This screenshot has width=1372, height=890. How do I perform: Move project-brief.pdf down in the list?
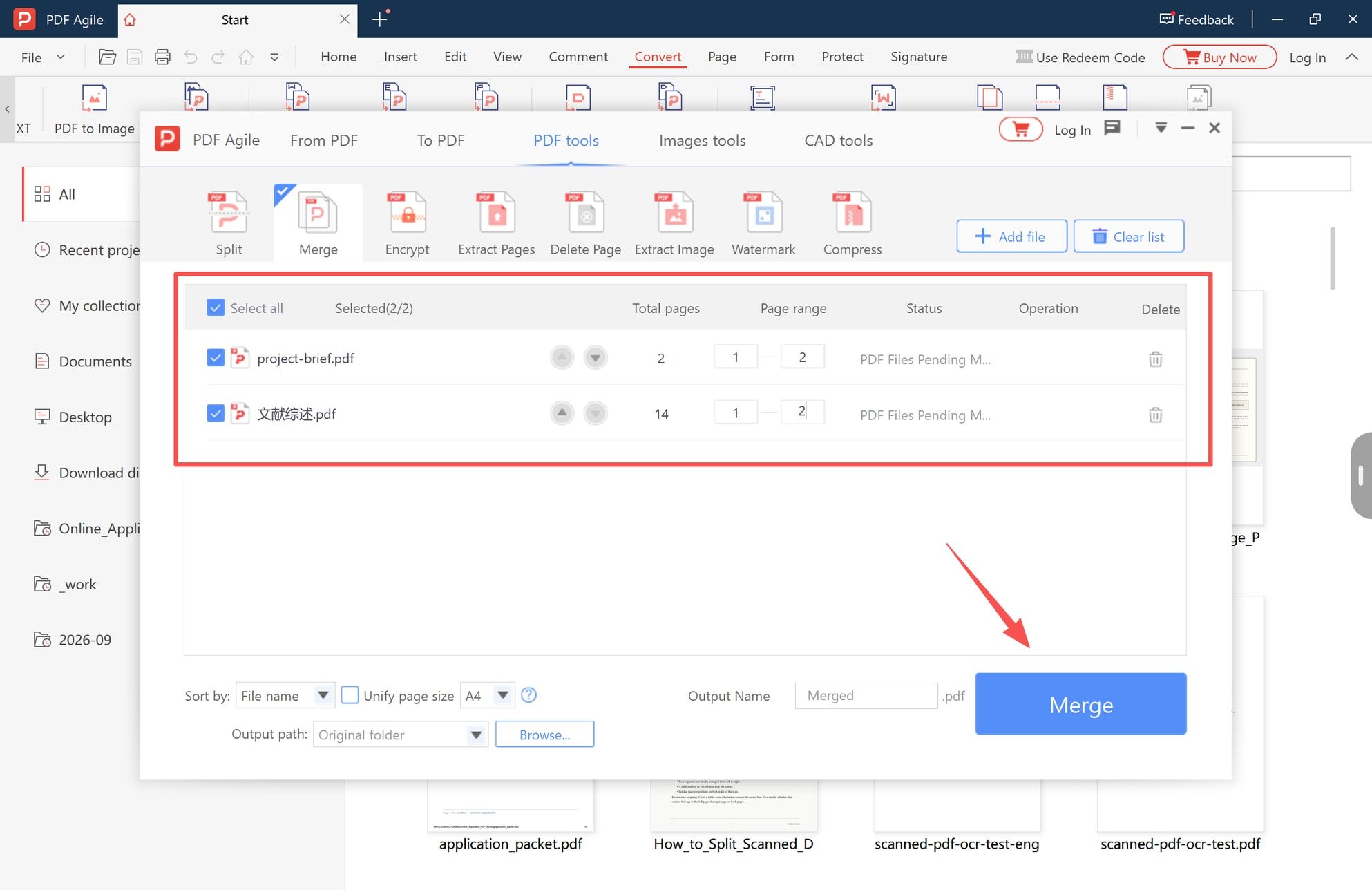point(595,358)
